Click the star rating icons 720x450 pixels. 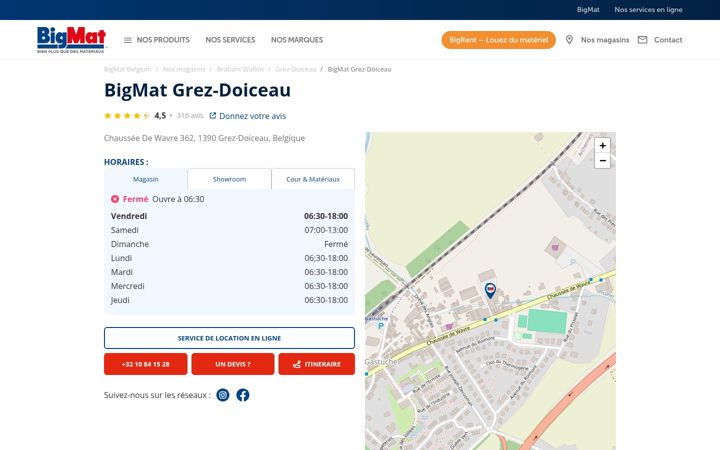127,116
